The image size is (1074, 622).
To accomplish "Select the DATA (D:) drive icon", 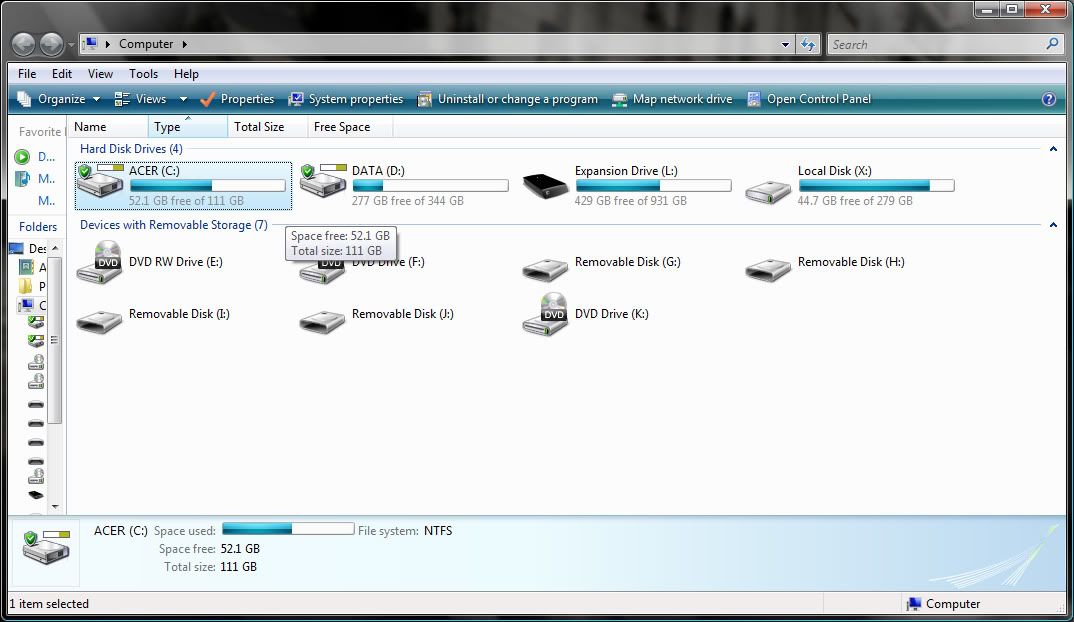I will click(x=323, y=182).
